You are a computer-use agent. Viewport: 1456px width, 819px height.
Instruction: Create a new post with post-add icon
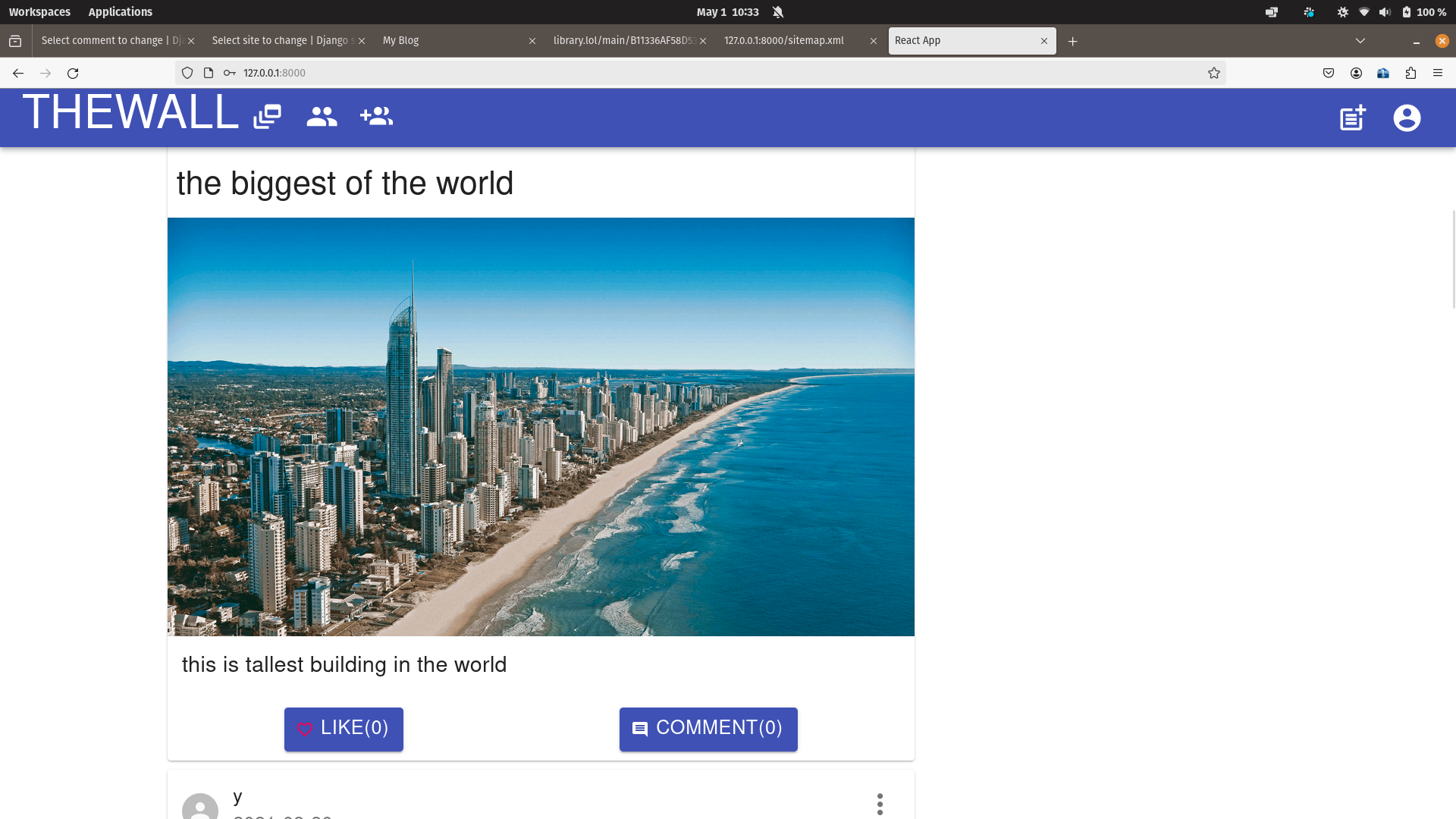(1353, 118)
